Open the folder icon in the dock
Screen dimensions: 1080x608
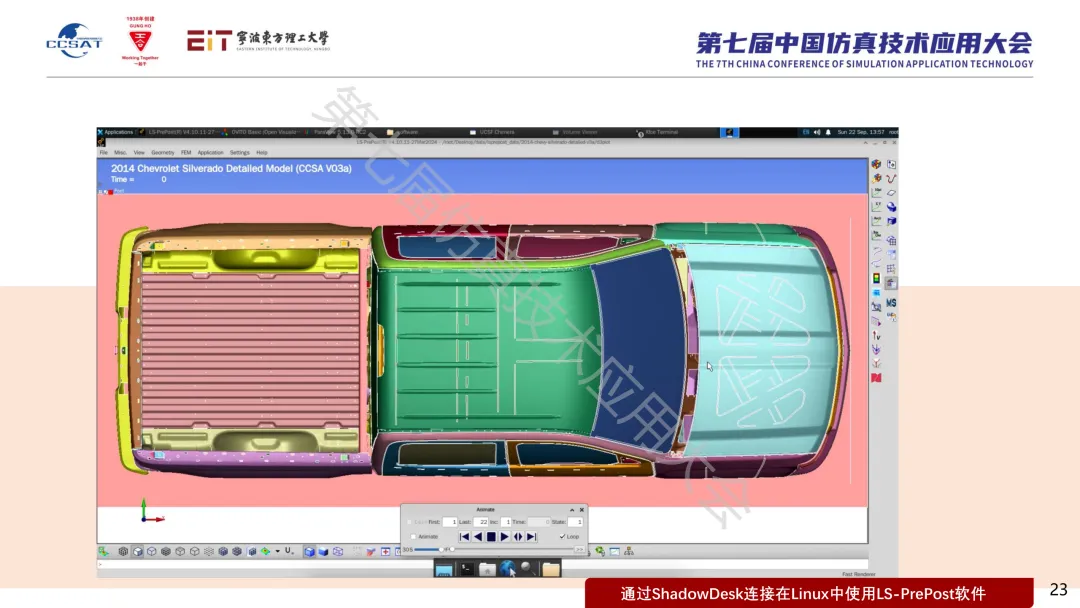click(550, 569)
